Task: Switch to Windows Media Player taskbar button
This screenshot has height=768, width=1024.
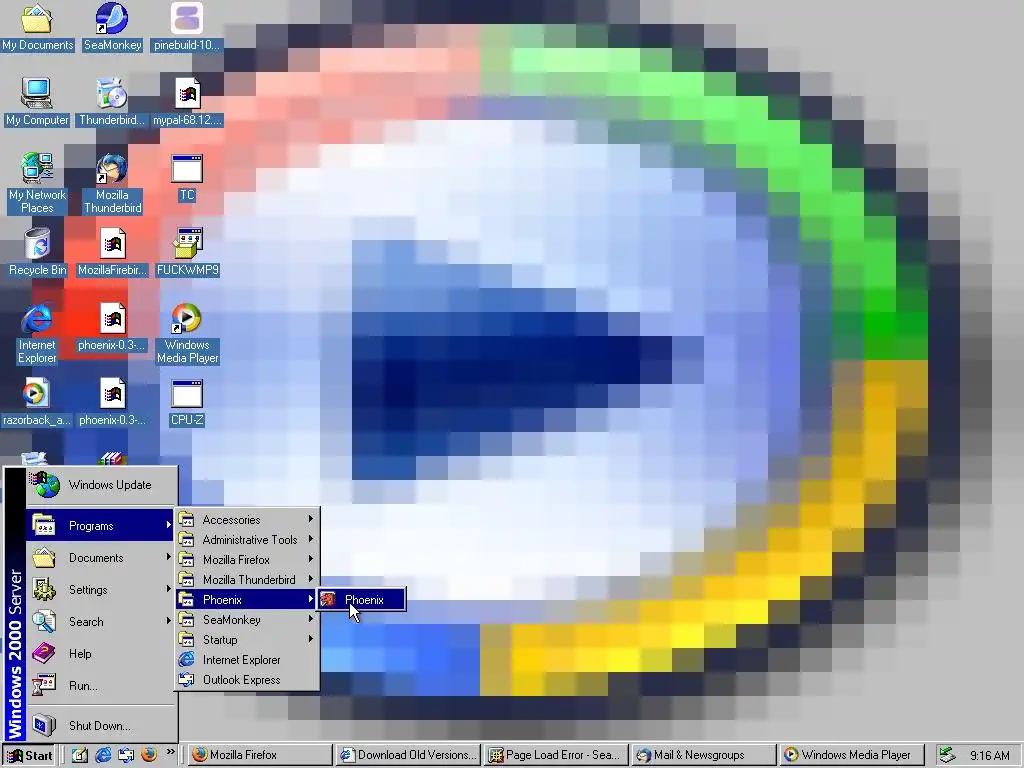Action: (x=853, y=755)
